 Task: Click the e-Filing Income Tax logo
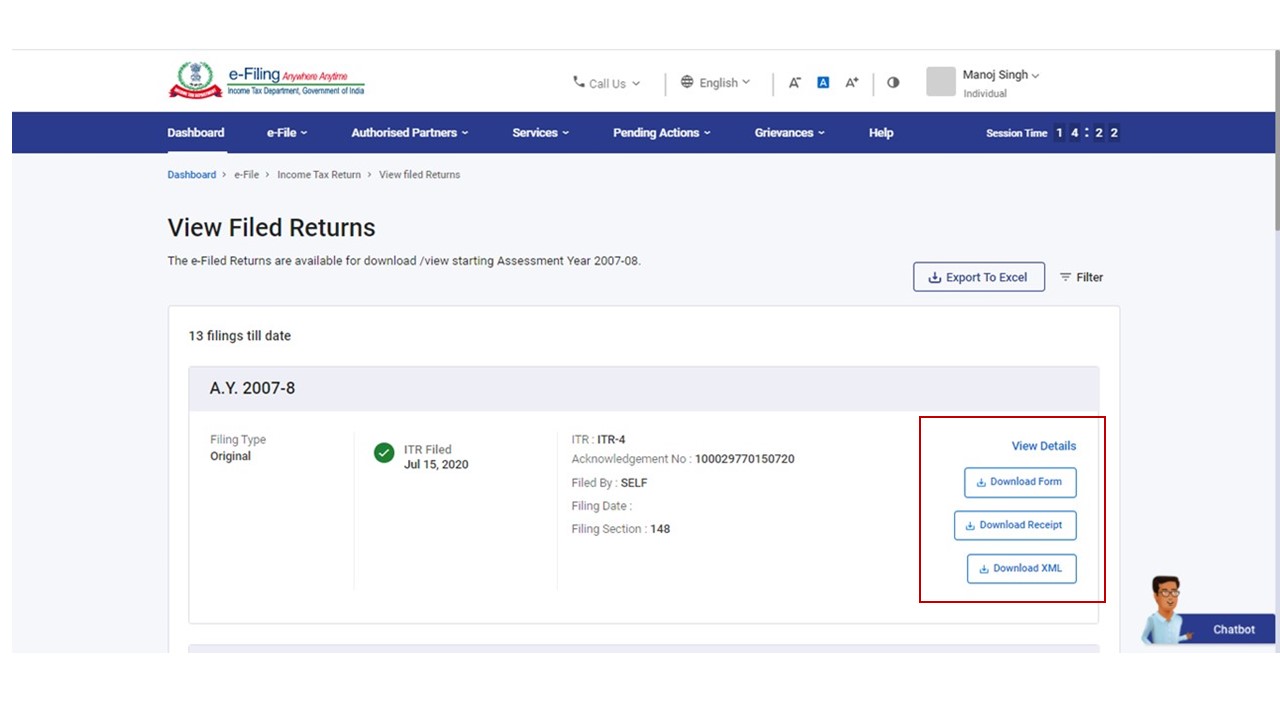(x=266, y=80)
